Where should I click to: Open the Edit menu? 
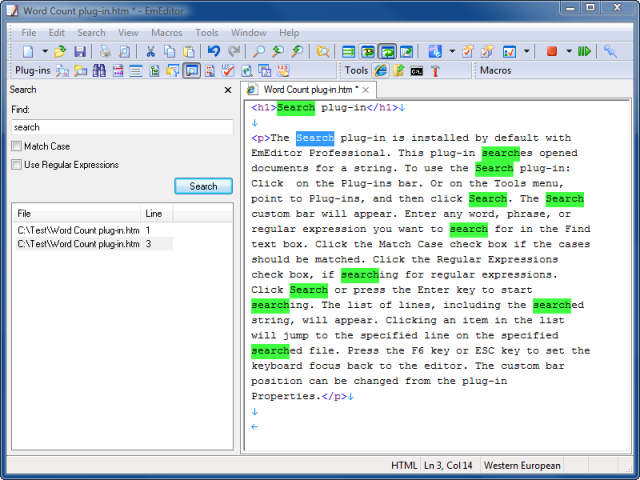[x=57, y=33]
